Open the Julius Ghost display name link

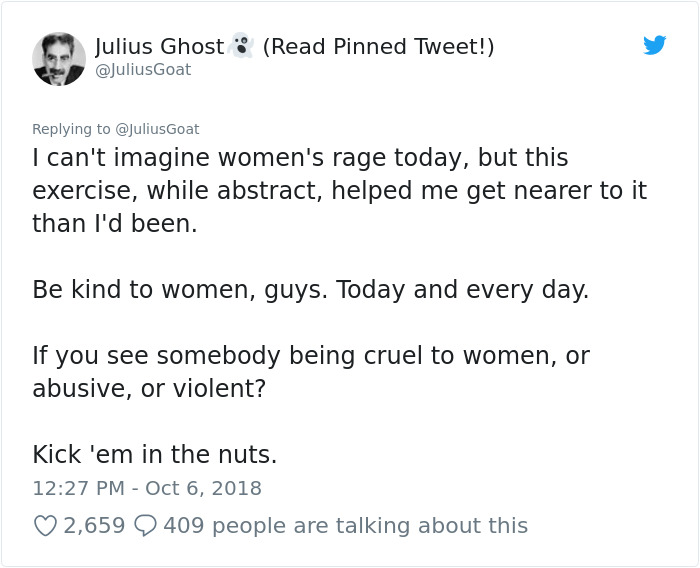click(159, 47)
